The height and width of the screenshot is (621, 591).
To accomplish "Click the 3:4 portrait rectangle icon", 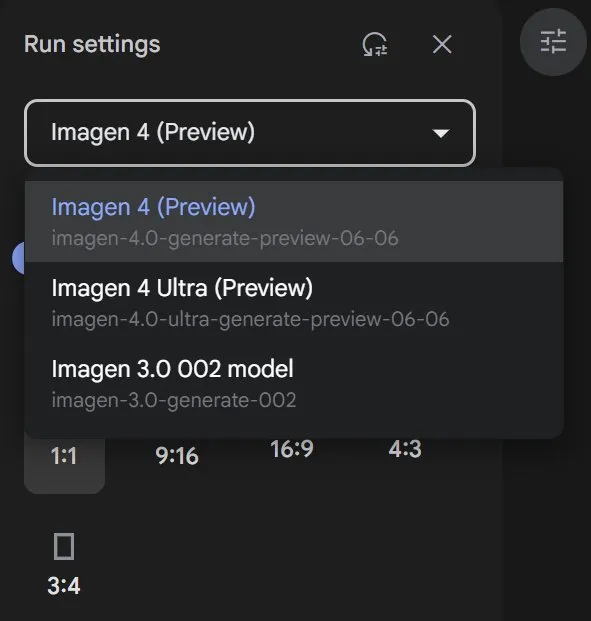I will pyautogui.click(x=64, y=547).
